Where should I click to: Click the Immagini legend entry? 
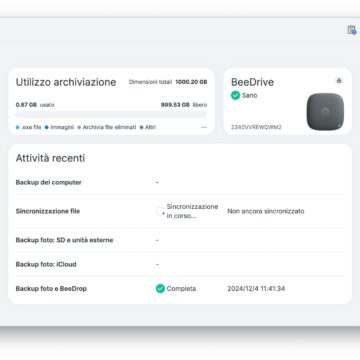click(59, 127)
